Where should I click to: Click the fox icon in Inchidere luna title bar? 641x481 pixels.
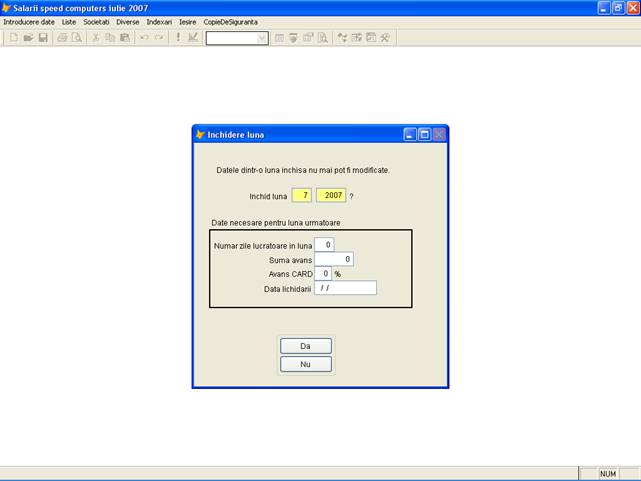tap(200, 134)
